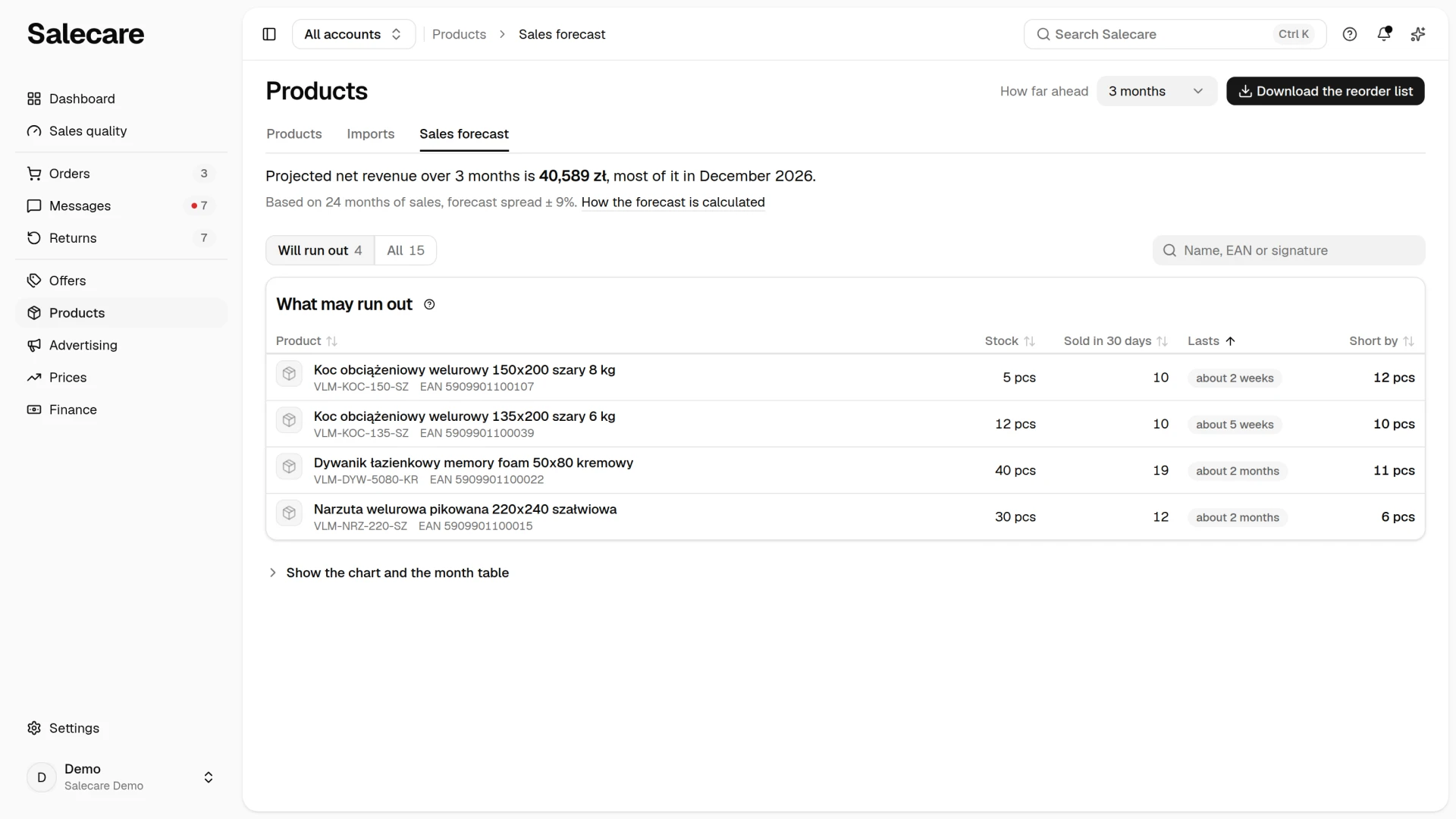
Task: Sort the table by Product column
Action: [306, 341]
